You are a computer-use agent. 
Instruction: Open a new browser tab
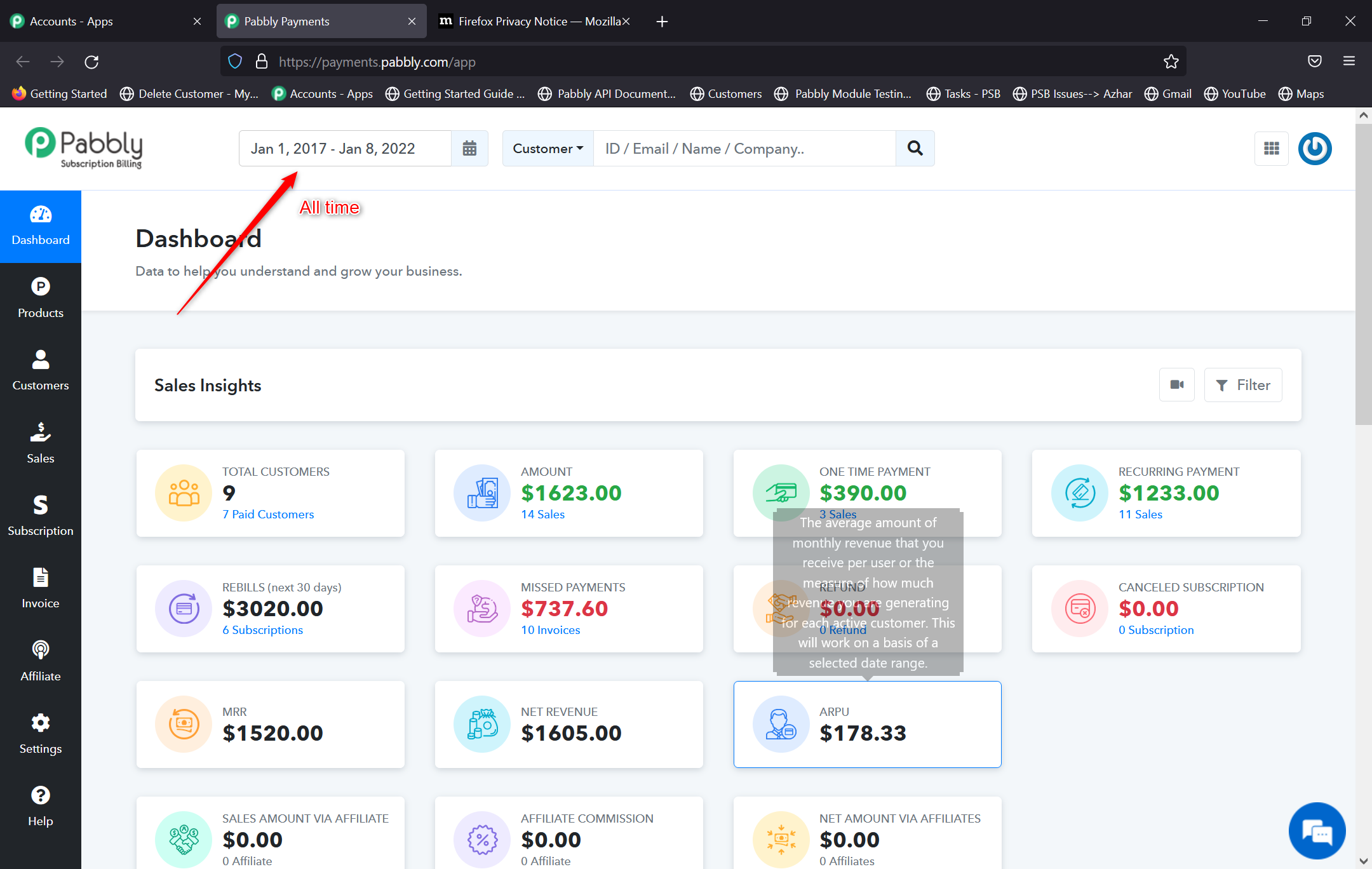(x=662, y=22)
